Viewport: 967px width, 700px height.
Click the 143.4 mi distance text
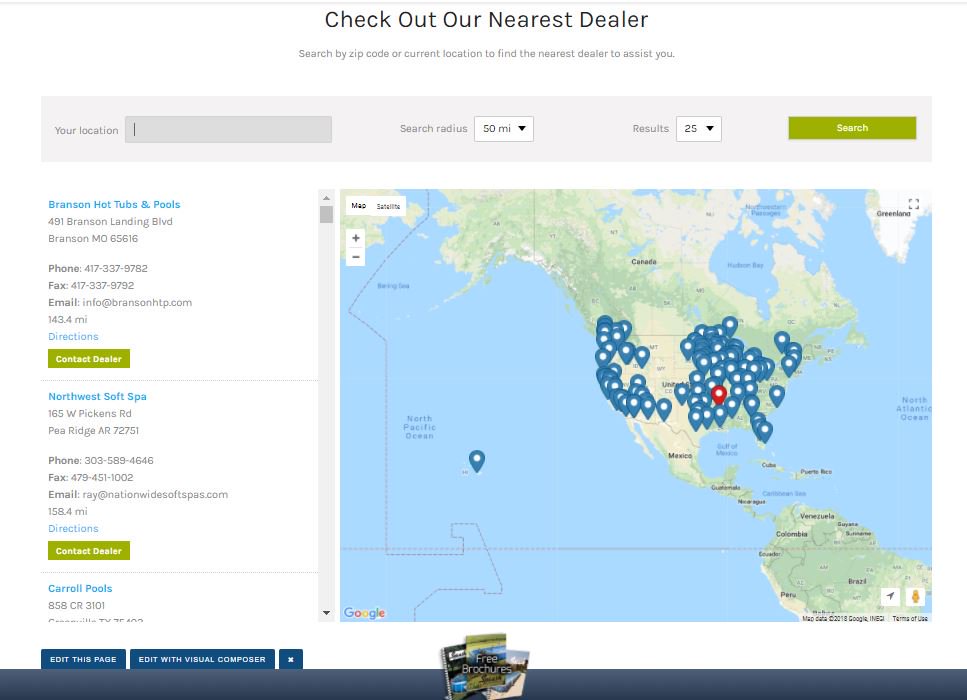tap(68, 319)
